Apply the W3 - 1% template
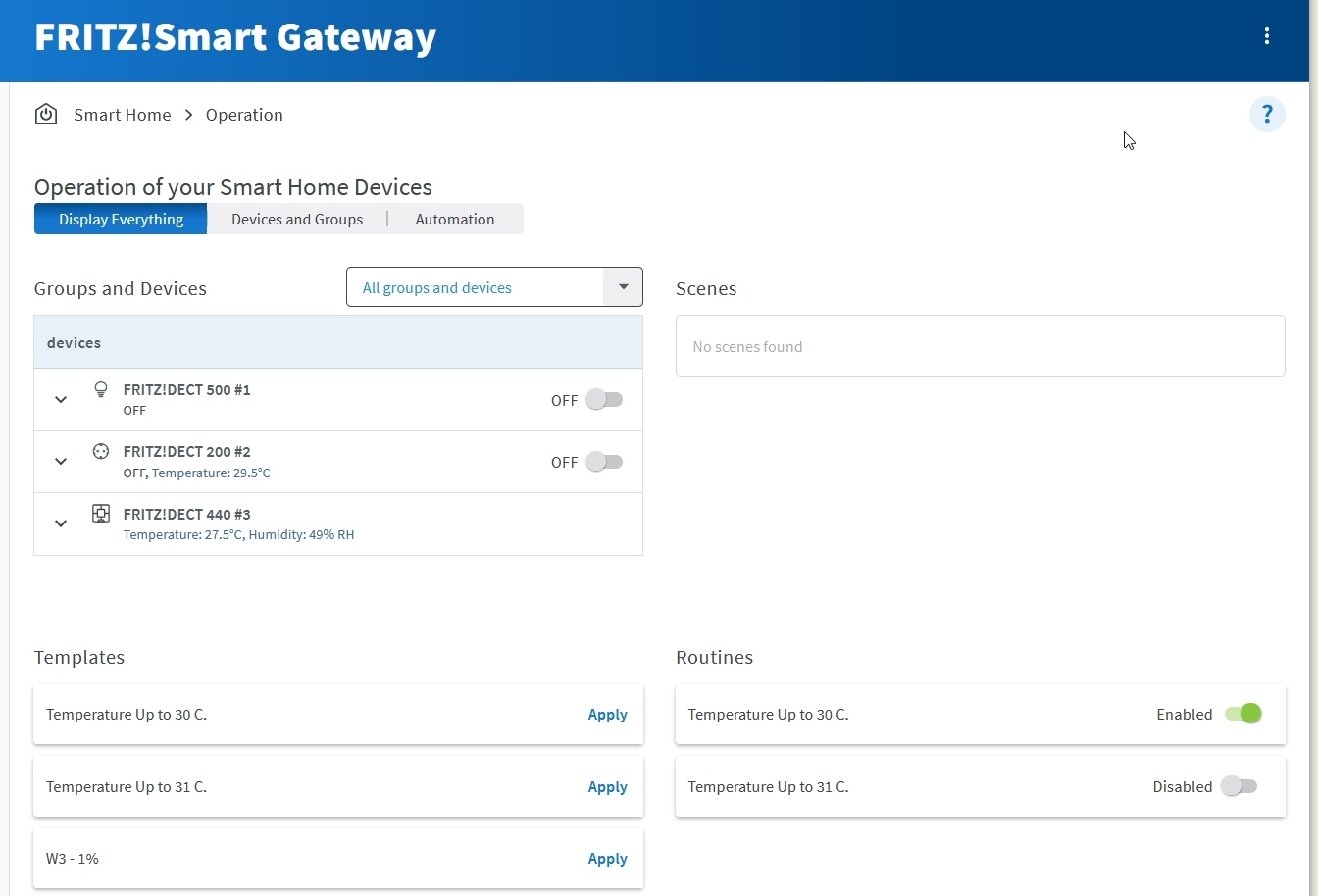Viewport: 1318px width, 896px height. [x=607, y=859]
